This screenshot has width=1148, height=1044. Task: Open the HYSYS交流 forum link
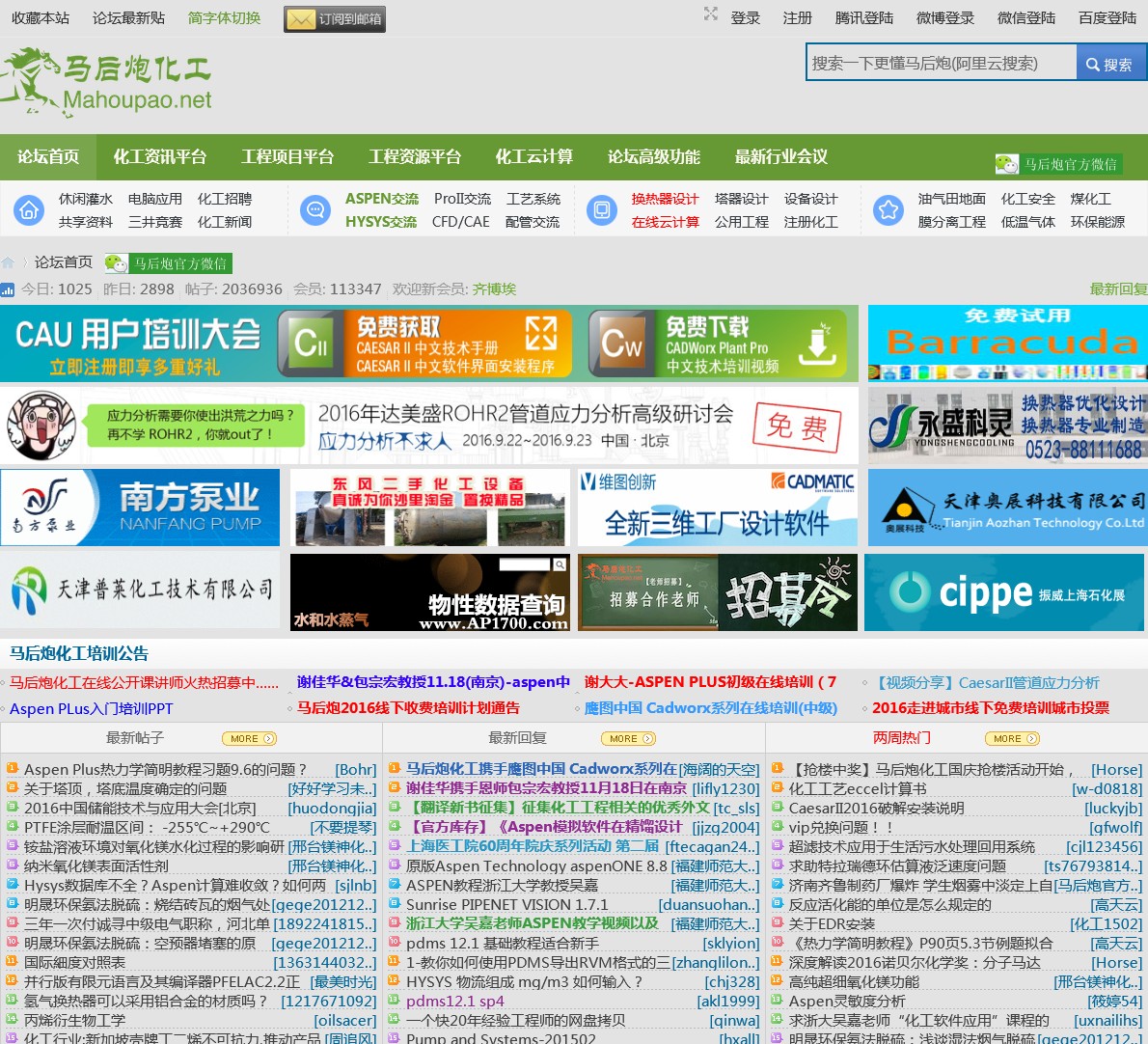click(x=381, y=221)
